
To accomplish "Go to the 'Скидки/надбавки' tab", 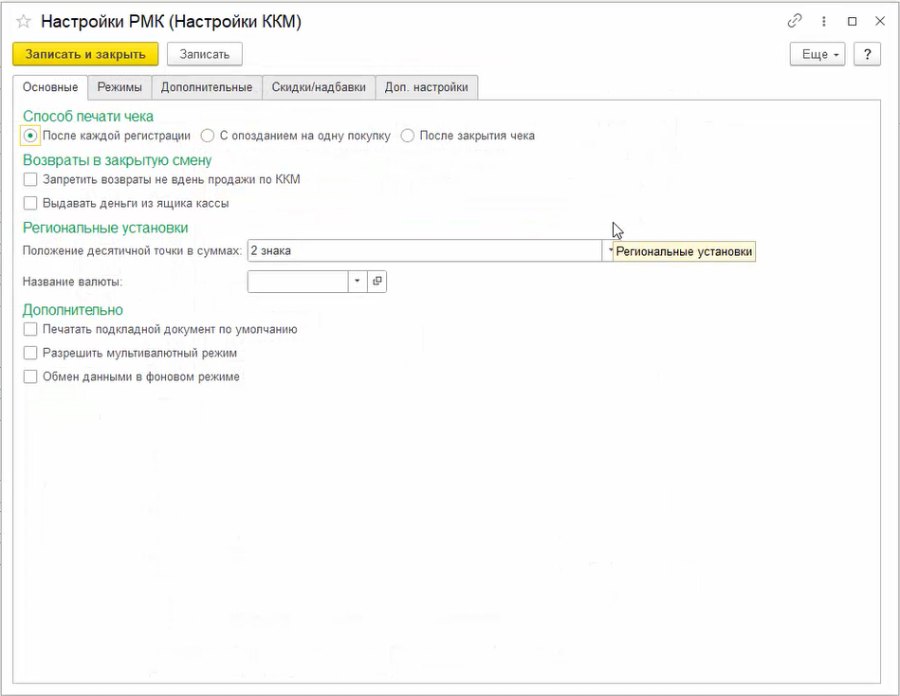I will (319, 87).
